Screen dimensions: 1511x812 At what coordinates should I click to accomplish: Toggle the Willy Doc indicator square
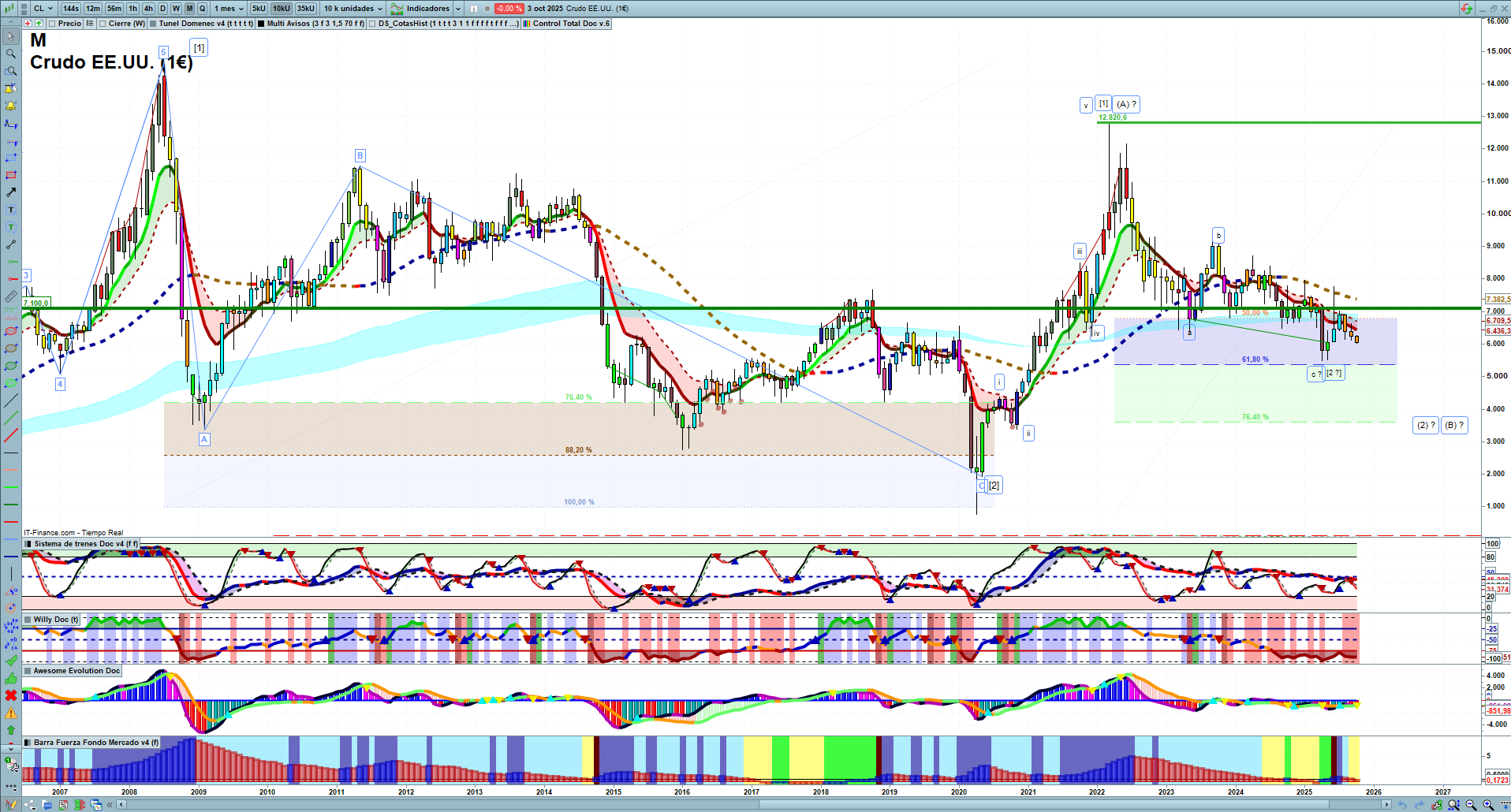click(28, 620)
